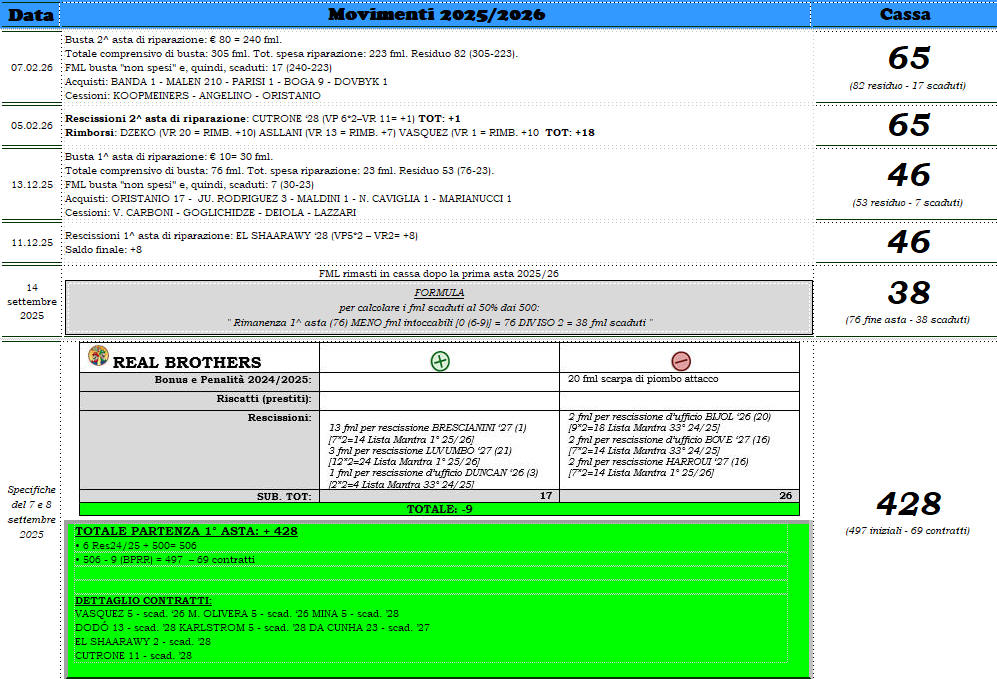
Task: Select the 'Cassa' column header
Action: click(904, 15)
